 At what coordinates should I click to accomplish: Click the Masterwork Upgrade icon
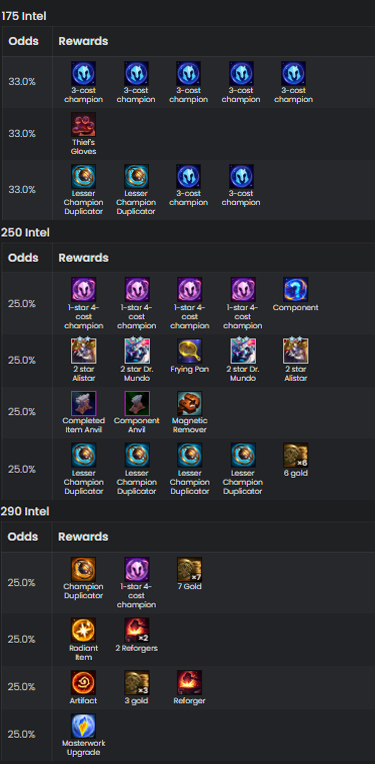[x=83, y=726]
